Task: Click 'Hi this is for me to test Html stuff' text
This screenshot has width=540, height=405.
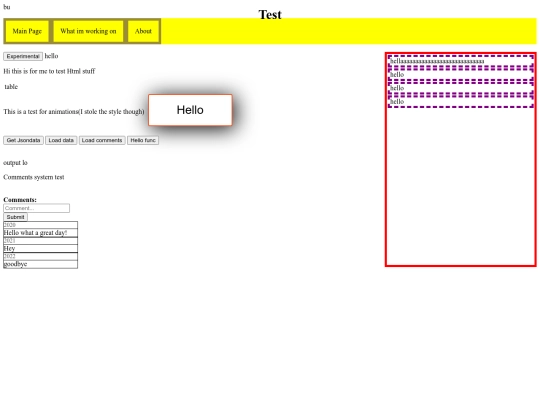Action: [x=49, y=71]
